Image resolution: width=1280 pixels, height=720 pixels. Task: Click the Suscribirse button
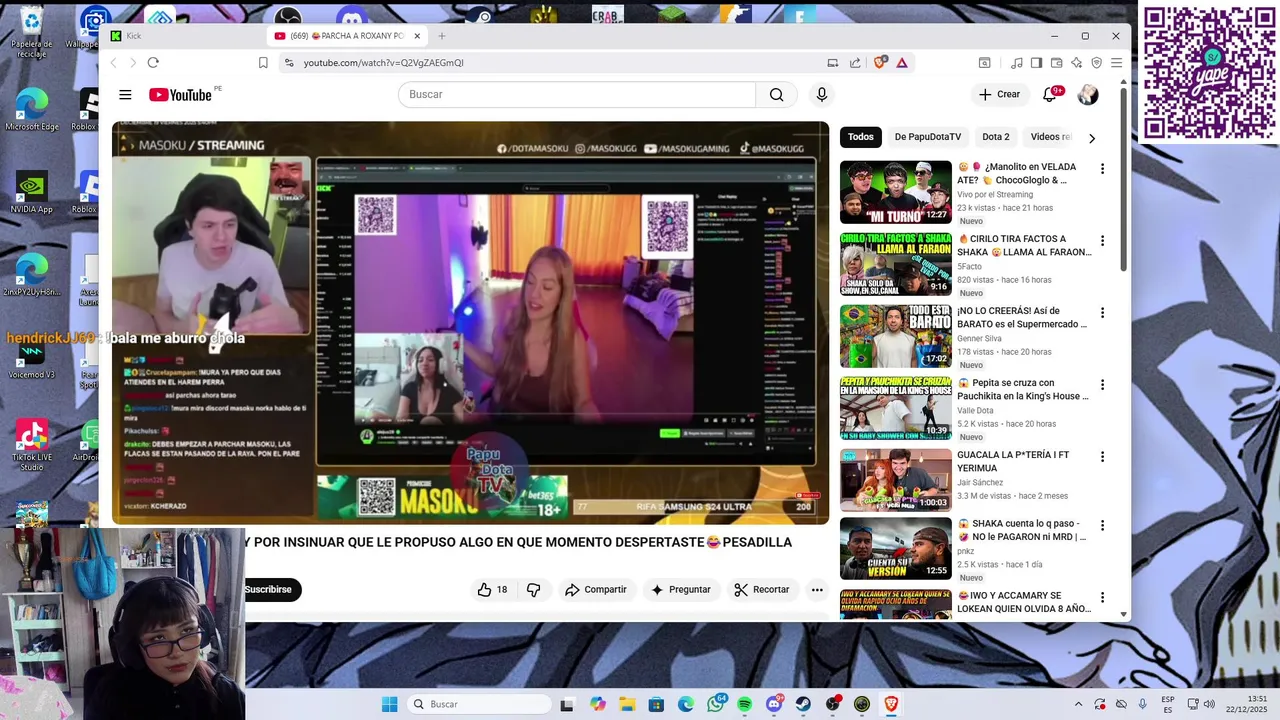(x=269, y=590)
